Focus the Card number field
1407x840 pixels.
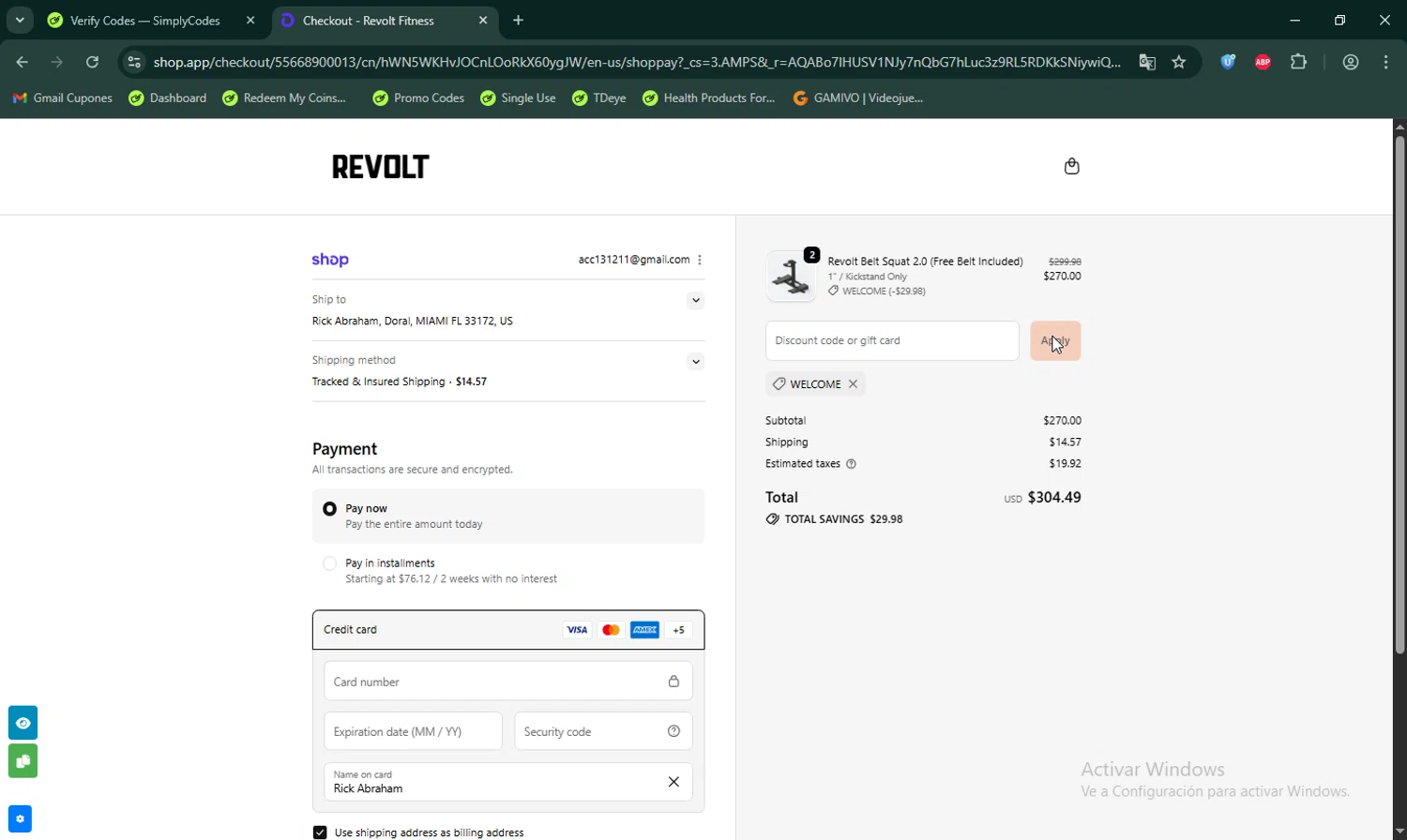508,682
